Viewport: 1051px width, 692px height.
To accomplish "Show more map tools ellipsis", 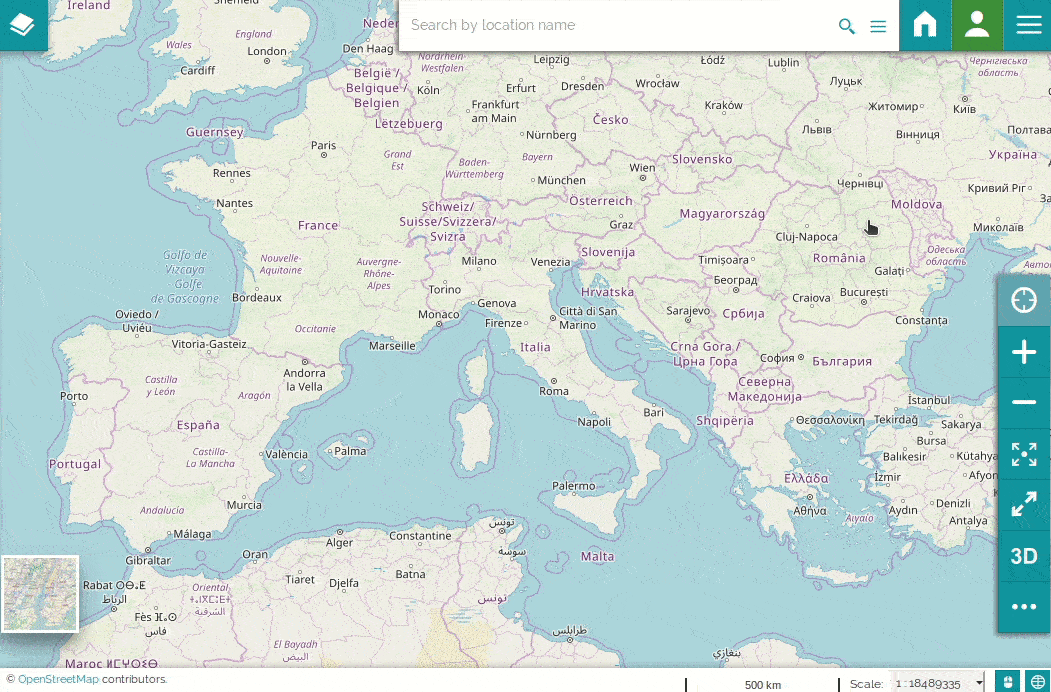I will click(1024, 607).
